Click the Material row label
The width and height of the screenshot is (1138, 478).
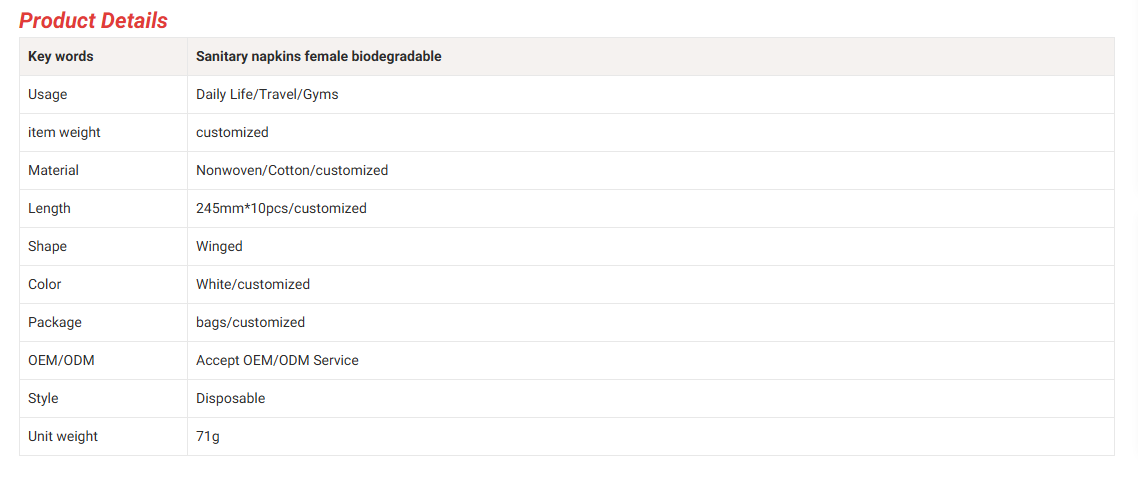pyautogui.click(x=53, y=170)
